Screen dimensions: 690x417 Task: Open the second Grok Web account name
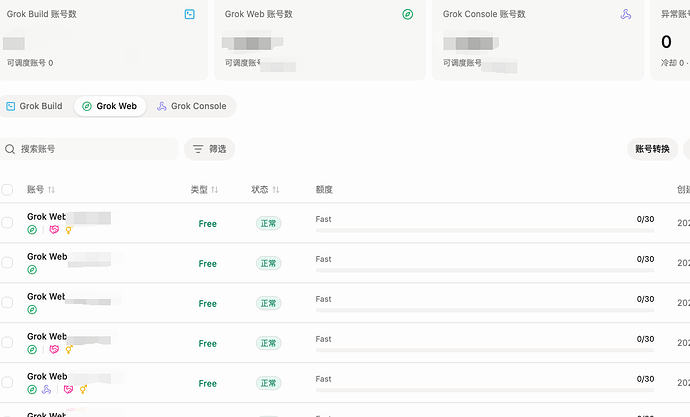(x=47, y=257)
